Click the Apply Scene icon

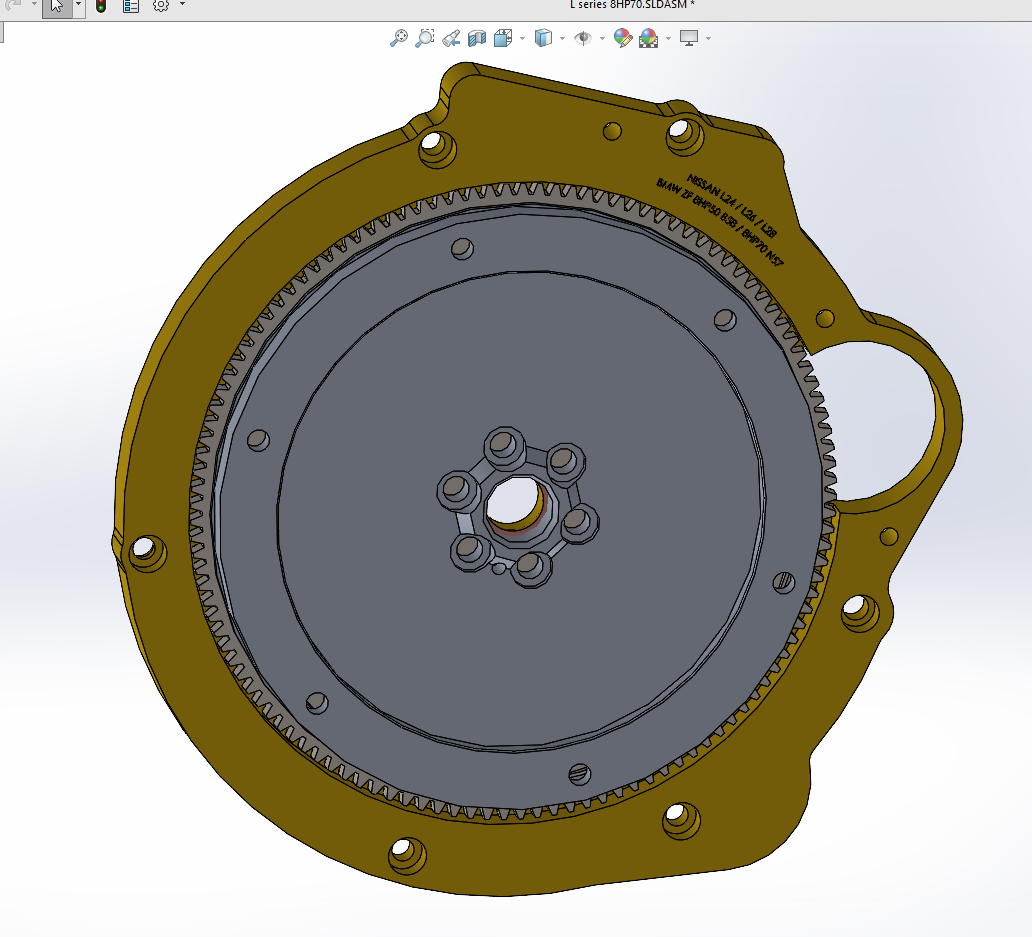pyautogui.click(x=647, y=38)
